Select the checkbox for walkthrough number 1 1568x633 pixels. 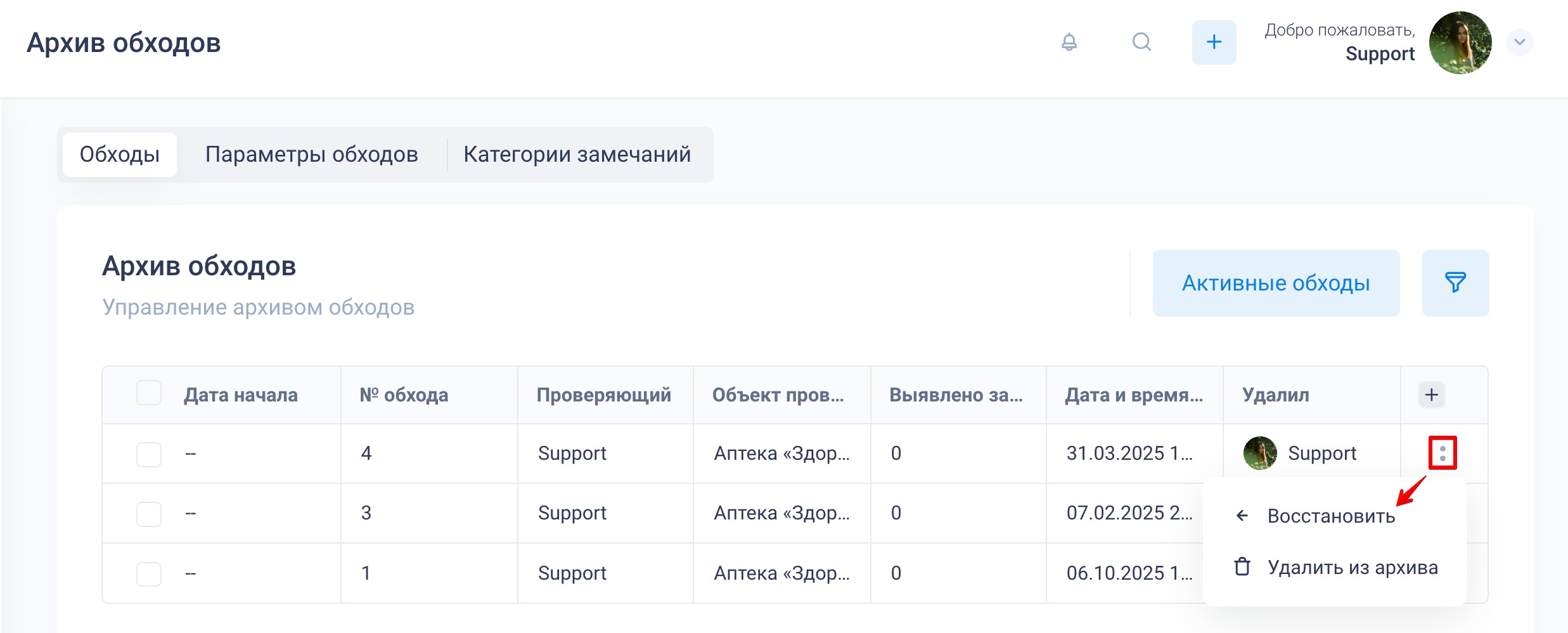149,573
